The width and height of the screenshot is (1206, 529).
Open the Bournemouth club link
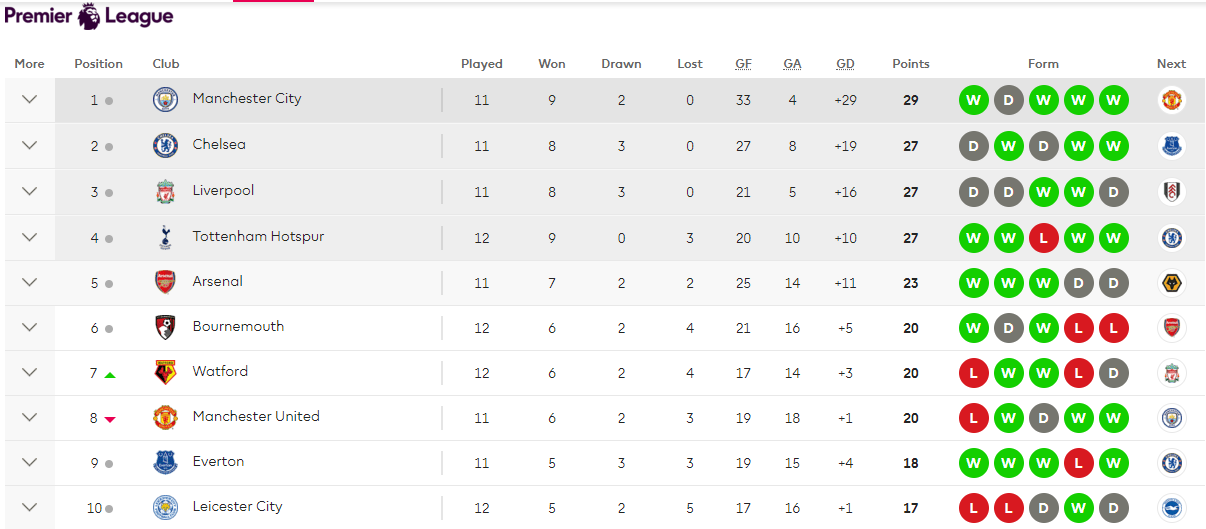pyautogui.click(x=238, y=326)
